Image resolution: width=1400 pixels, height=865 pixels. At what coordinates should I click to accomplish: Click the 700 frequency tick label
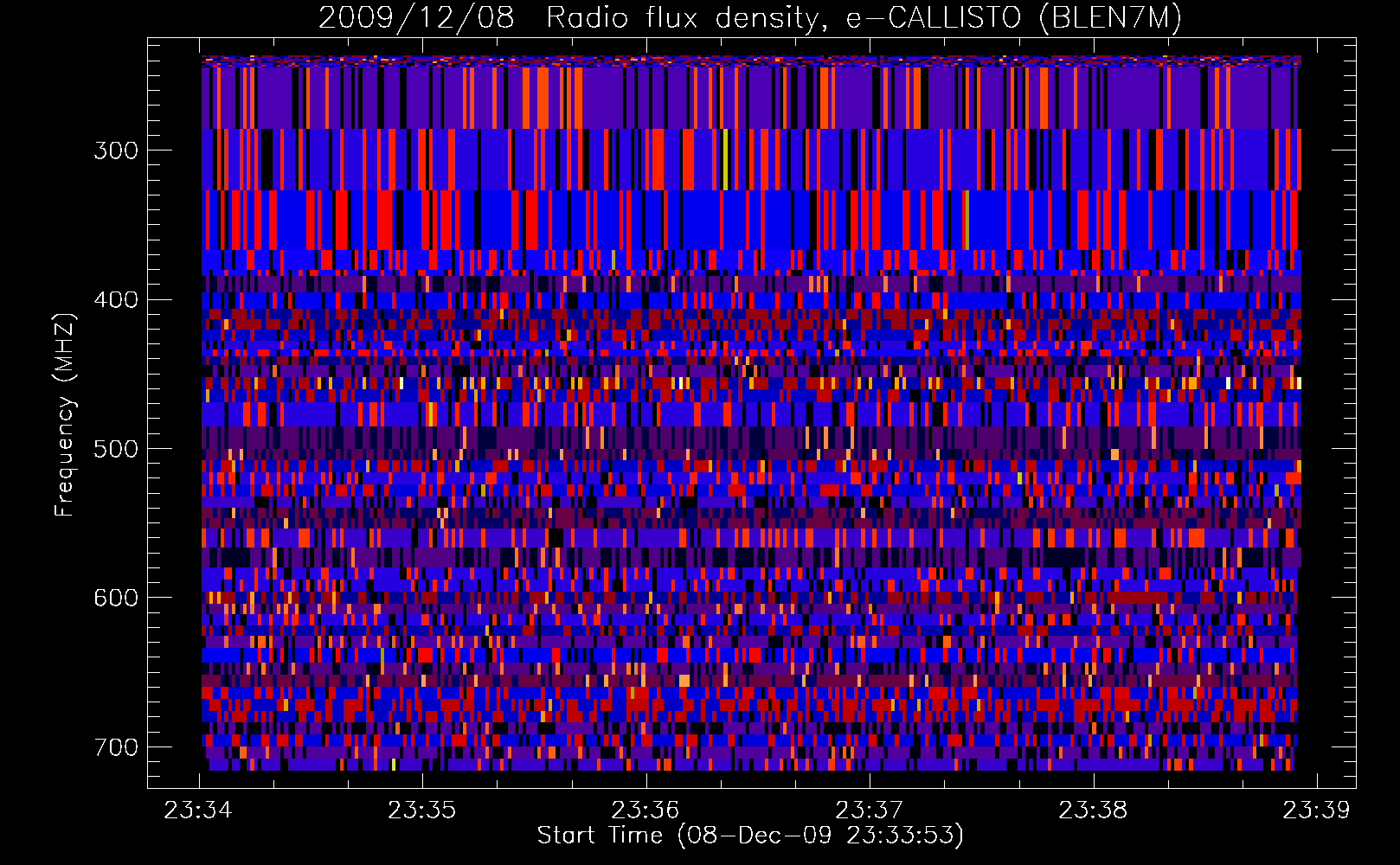tap(116, 746)
